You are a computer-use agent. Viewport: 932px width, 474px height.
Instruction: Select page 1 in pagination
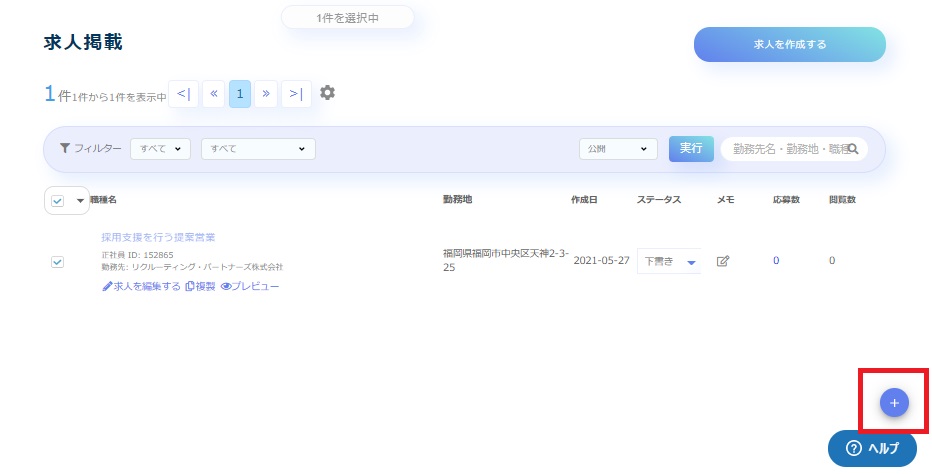click(240, 94)
